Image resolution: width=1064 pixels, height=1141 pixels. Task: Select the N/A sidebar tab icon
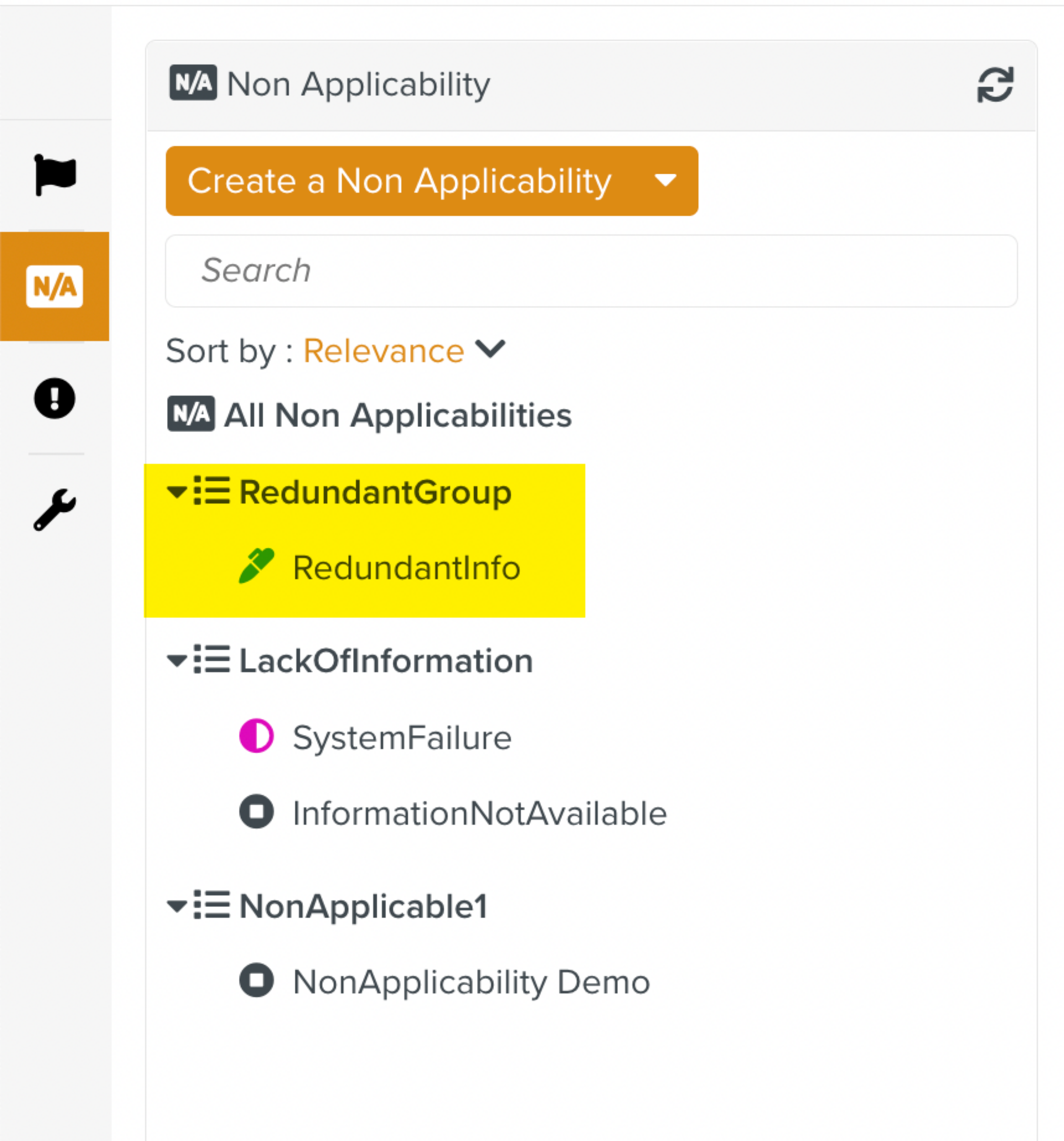[x=54, y=286]
